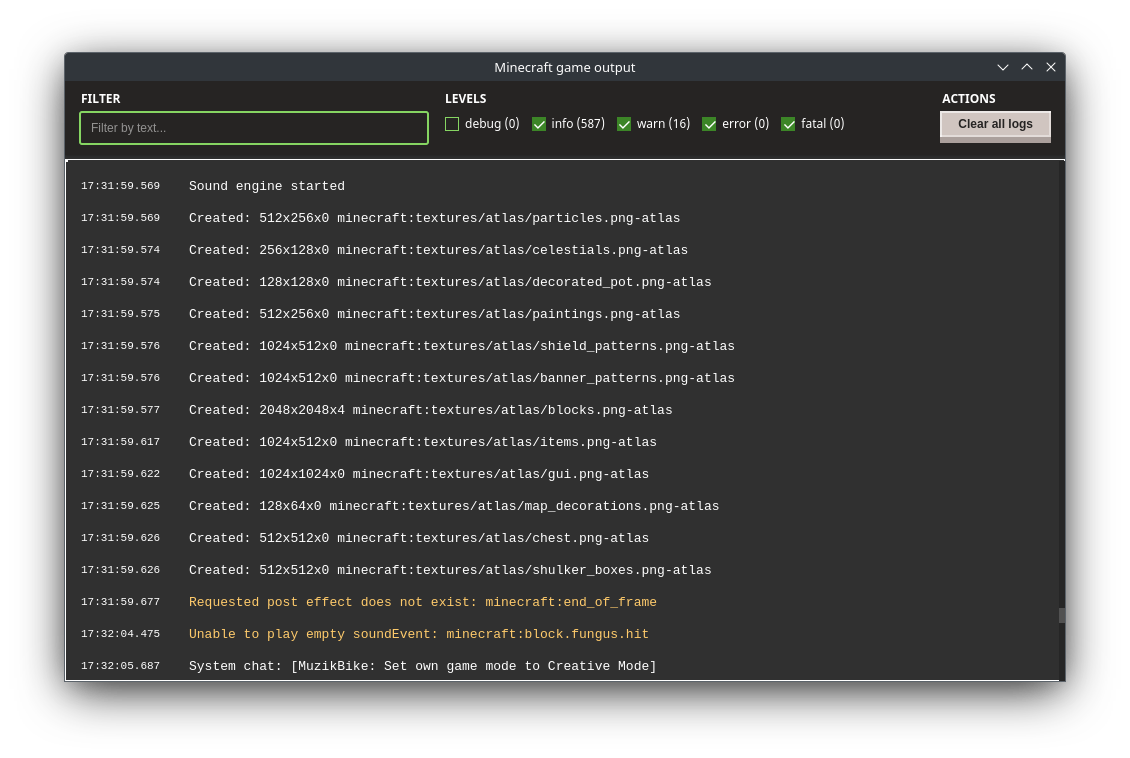The width and height of the screenshot is (1130, 758).
Task: Untick the fatal (0) level checkbox
Action: pos(788,124)
